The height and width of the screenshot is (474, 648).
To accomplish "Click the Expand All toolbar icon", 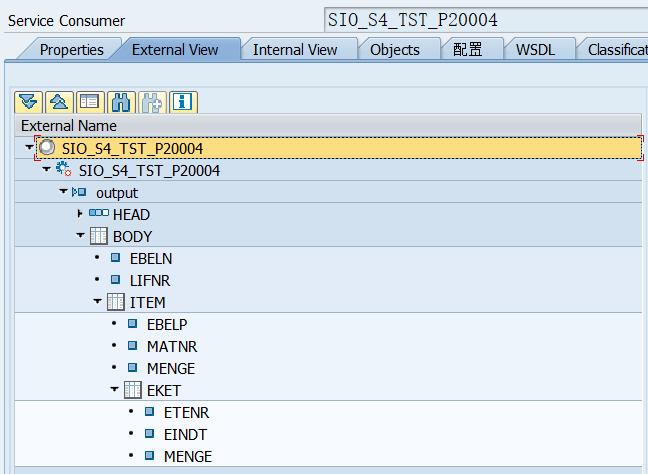I will [x=29, y=102].
